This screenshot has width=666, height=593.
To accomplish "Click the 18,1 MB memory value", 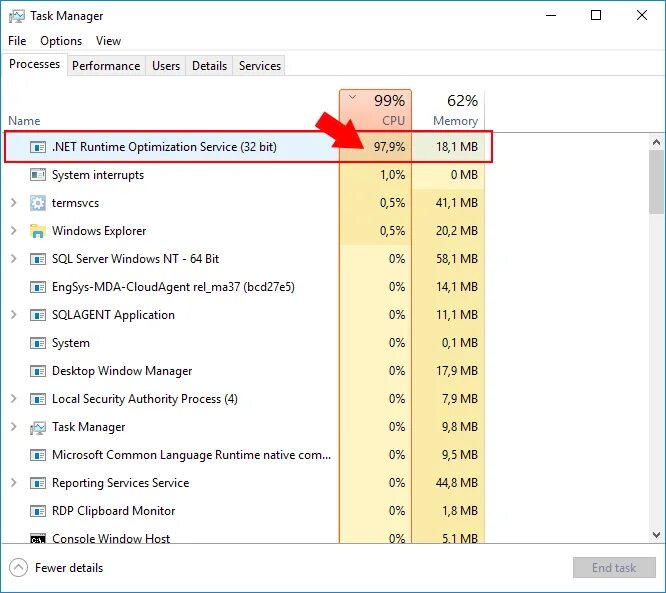I will pos(457,147).
